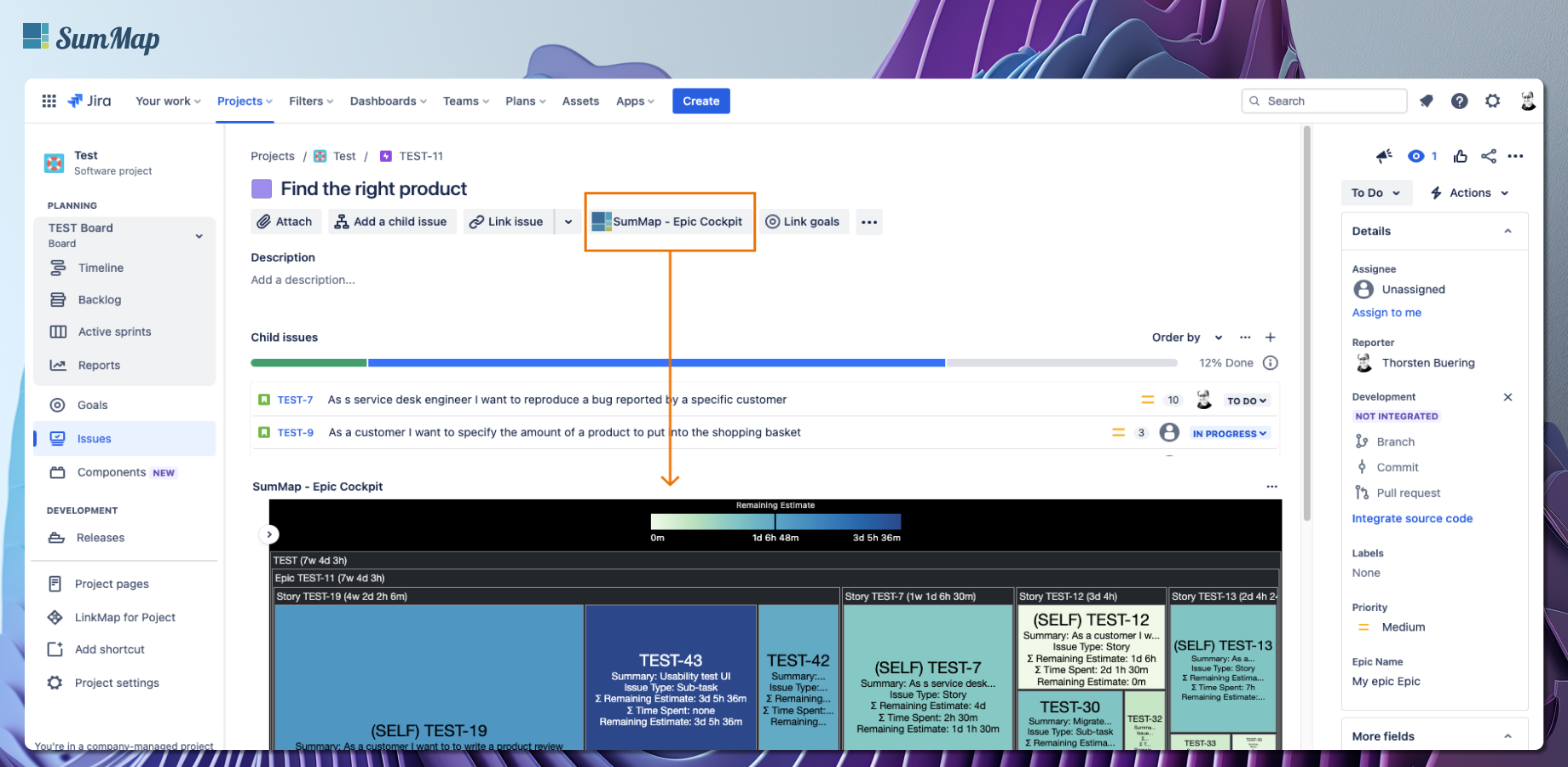The width and height of the screenshot is (1568, 767).
Task: Open the Your work menu
Action: pyautogui.click(x=168, y=101)
